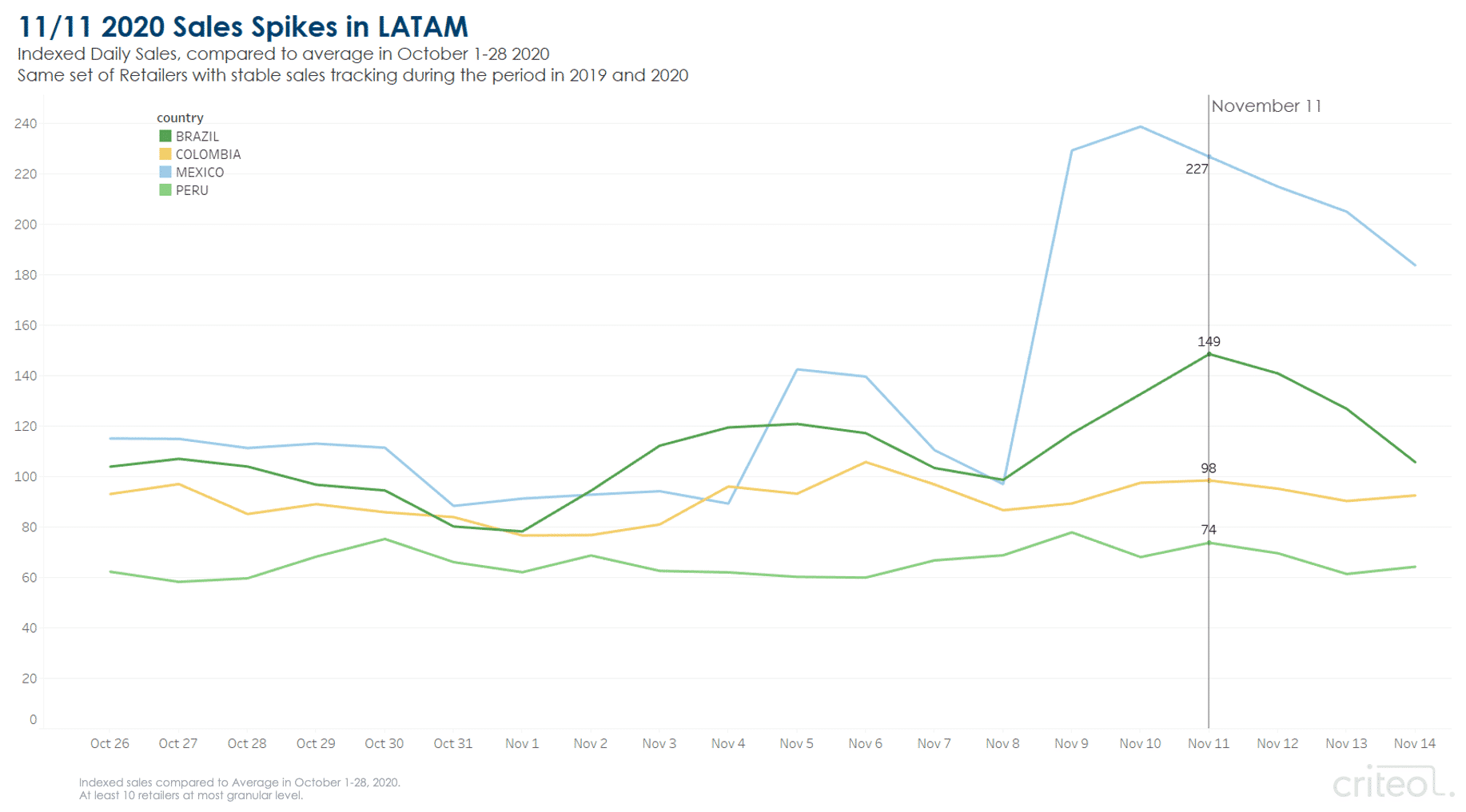Viewport: 1466px width, 812px height.
Task: Click the 'Oct 29' x-axis label
Action: 316,743
